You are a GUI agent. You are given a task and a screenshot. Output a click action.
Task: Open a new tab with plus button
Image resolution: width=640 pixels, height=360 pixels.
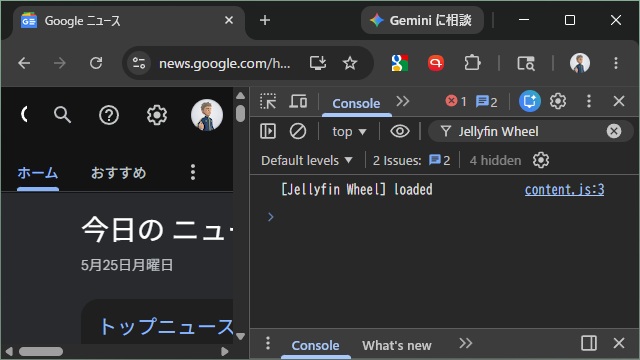coord(265,20)
